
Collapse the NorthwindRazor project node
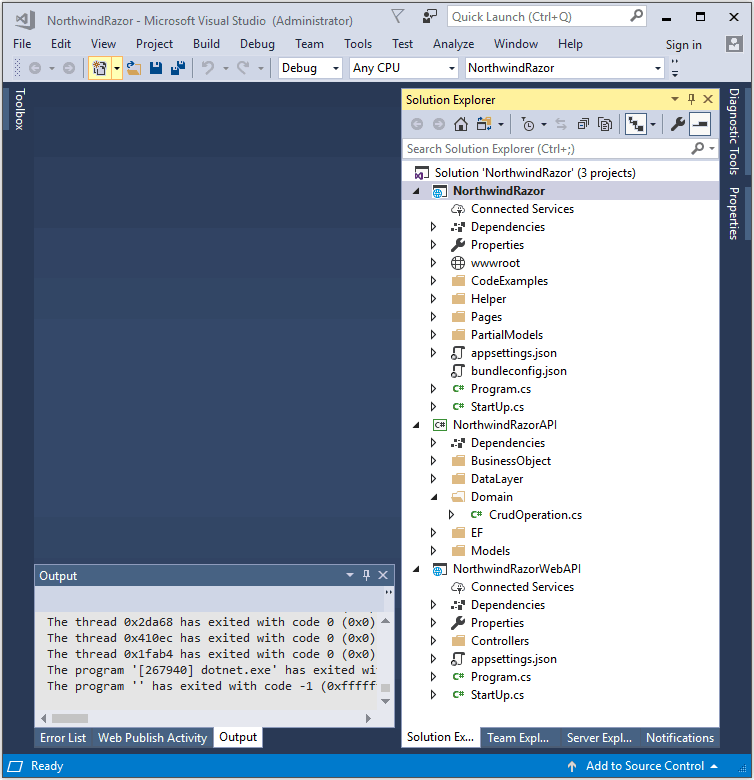[416, 191]
